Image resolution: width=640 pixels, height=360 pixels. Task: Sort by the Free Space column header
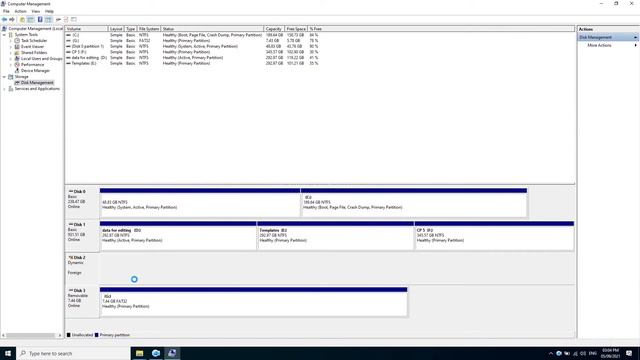click(296, 29)
